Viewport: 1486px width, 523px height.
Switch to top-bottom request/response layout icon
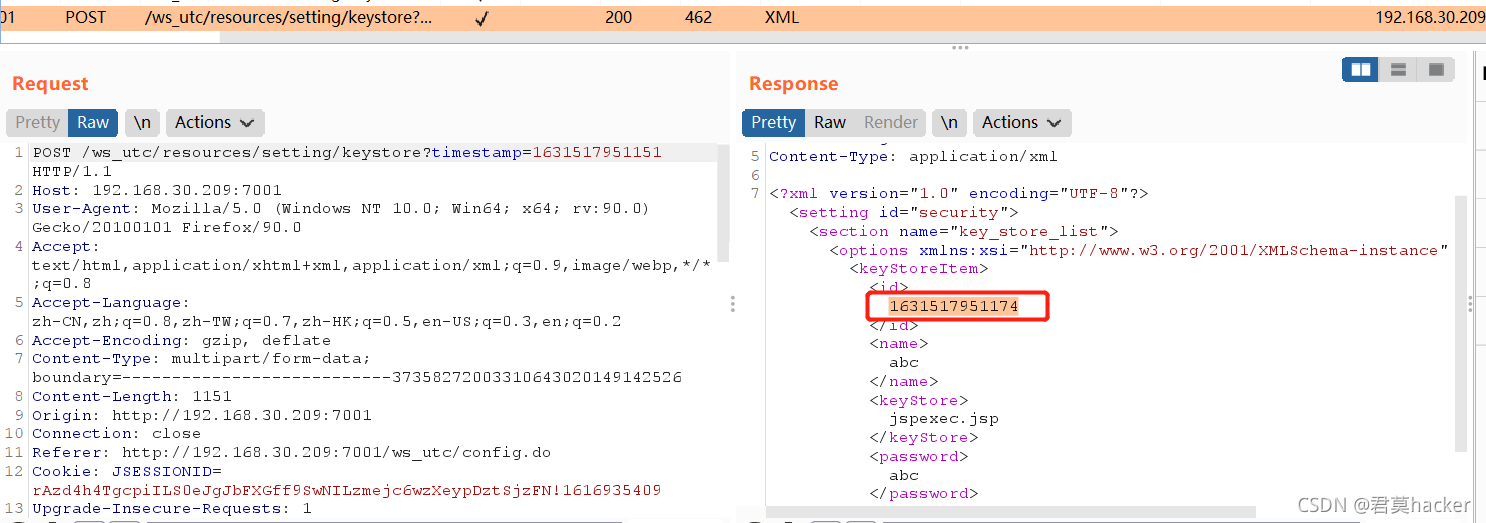click(x=1399, y=69)
